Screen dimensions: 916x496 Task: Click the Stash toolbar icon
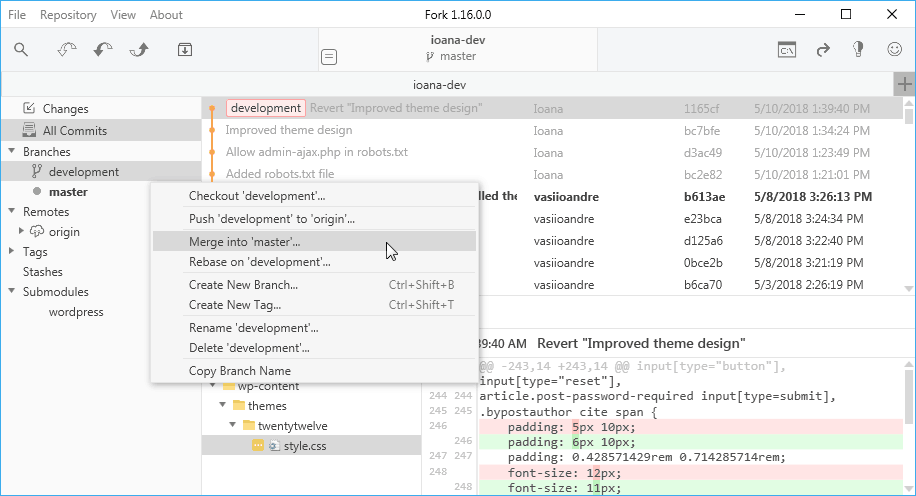click(x=185, y=50)
